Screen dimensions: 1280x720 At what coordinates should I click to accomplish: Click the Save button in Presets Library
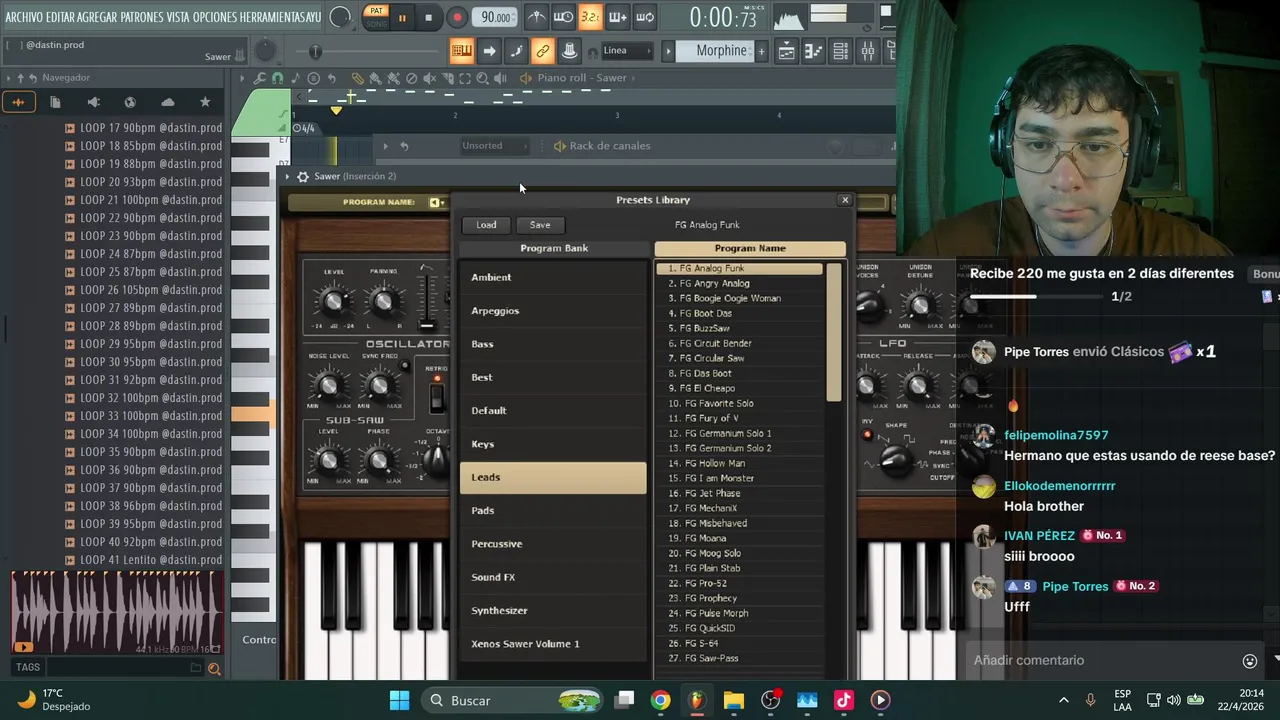click(540, 225)
